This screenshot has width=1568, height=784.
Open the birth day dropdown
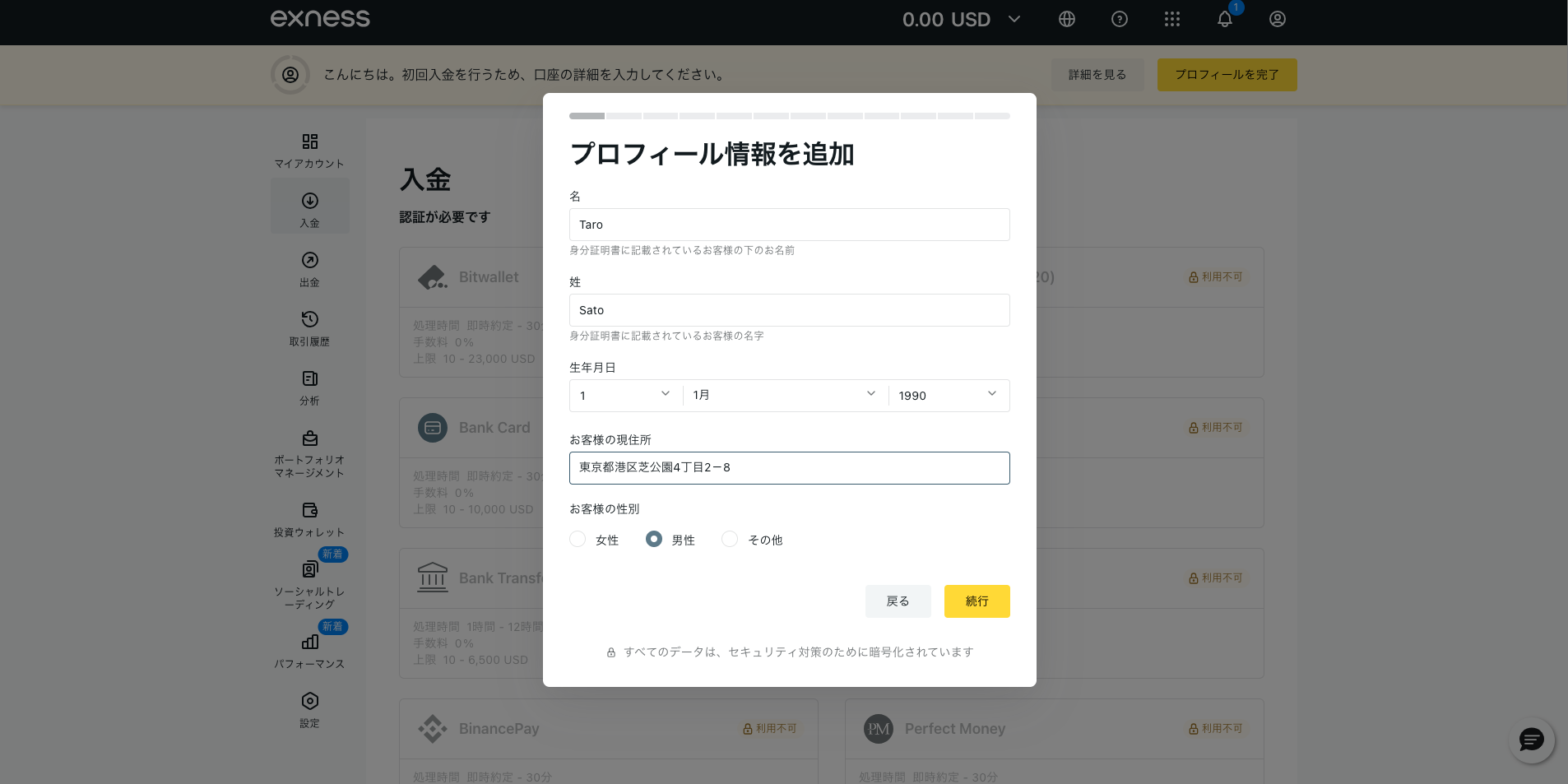tap(625, 396)
